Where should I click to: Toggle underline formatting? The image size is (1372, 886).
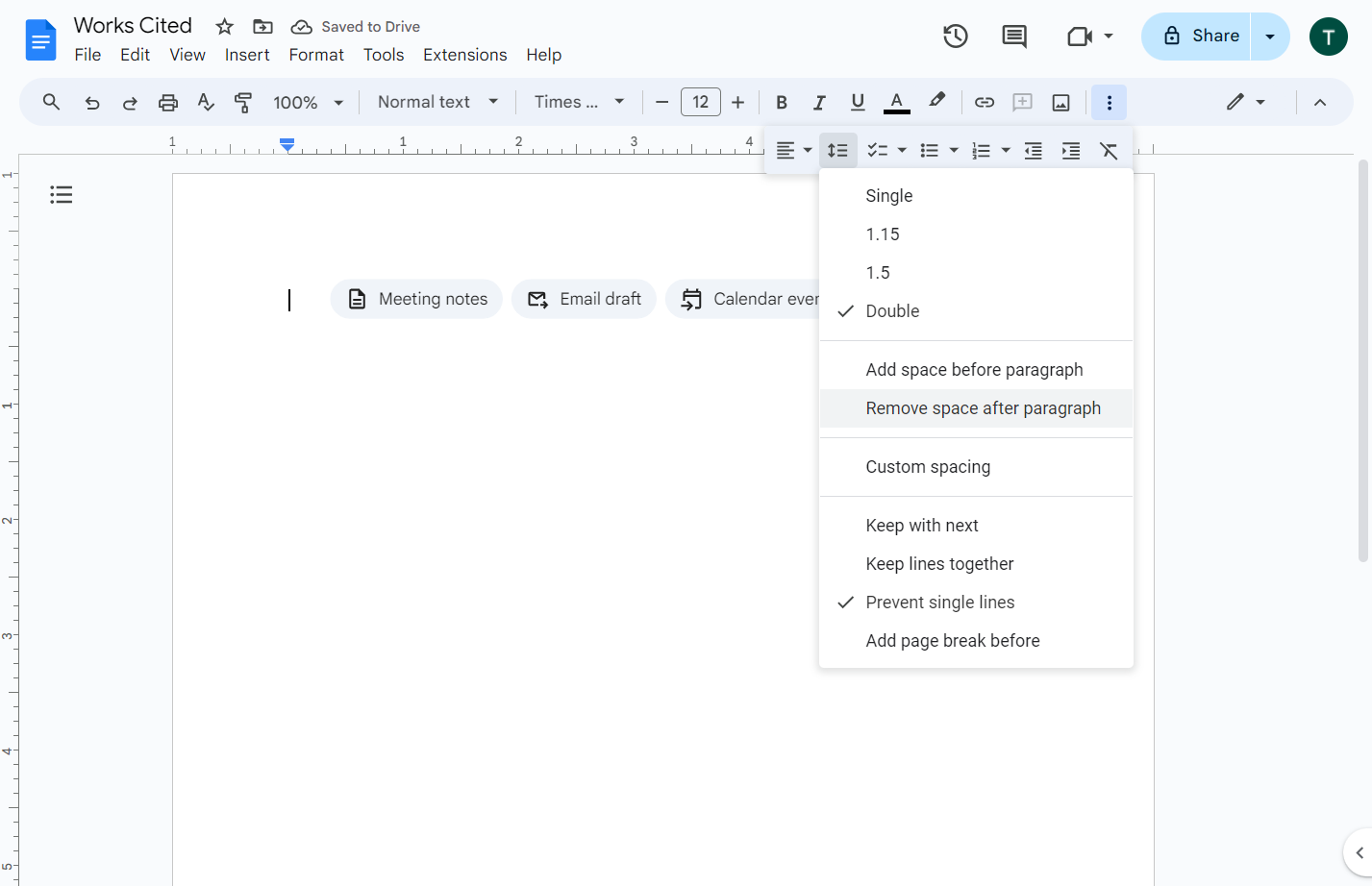pos(858,102)
